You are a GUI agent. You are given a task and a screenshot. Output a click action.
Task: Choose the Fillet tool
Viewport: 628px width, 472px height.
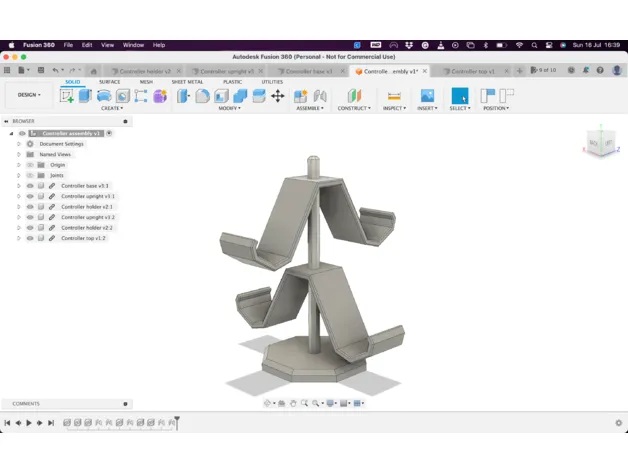coord(202,96)
